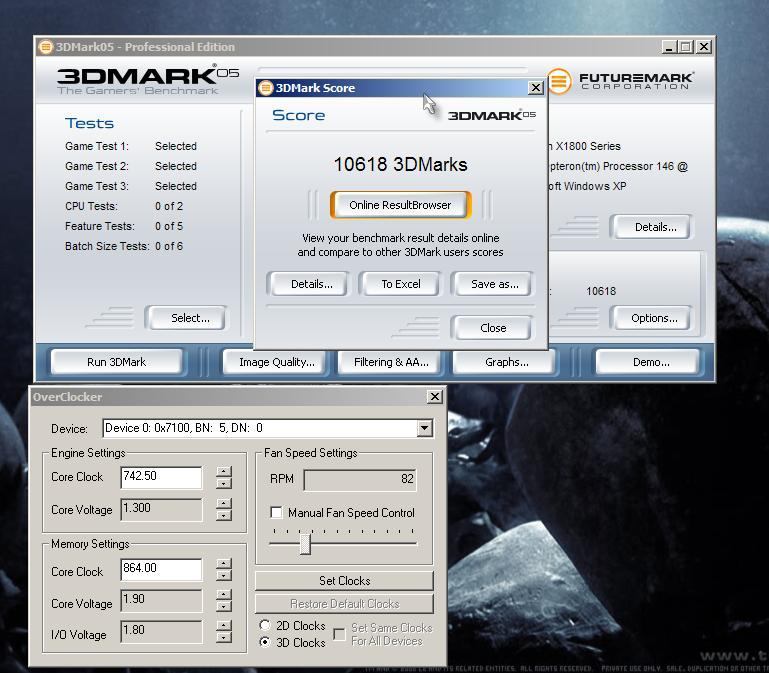The image size is (769, 673).
Task: Click the Memory Core Voltage field 1.90
Action: [x=161, y=601]
